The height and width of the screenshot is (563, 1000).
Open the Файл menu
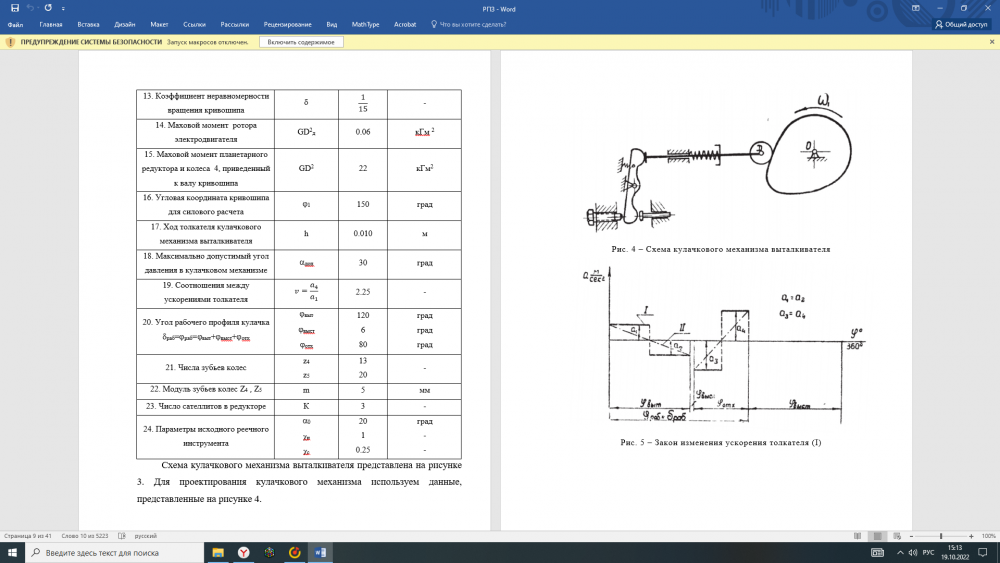[x=15, y=24]
